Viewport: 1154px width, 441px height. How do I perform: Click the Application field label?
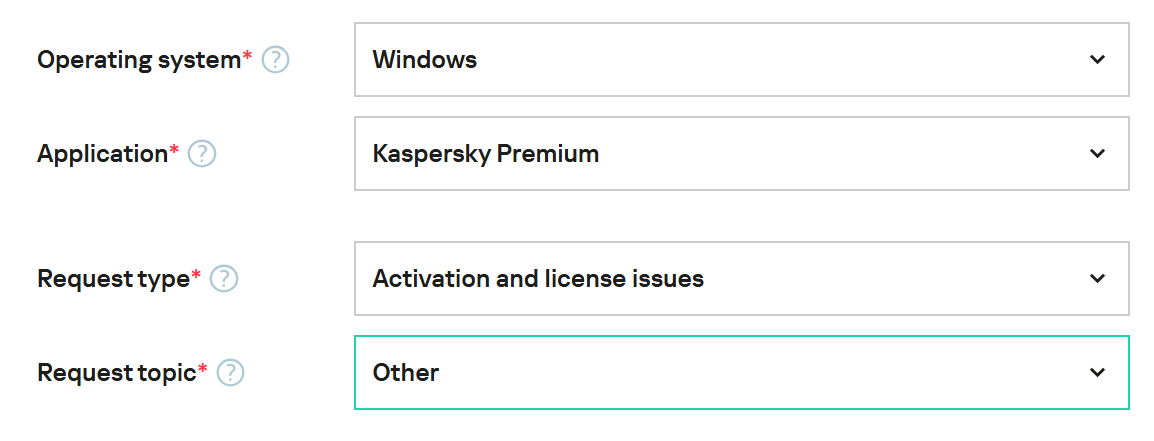(x=102, y=154)
